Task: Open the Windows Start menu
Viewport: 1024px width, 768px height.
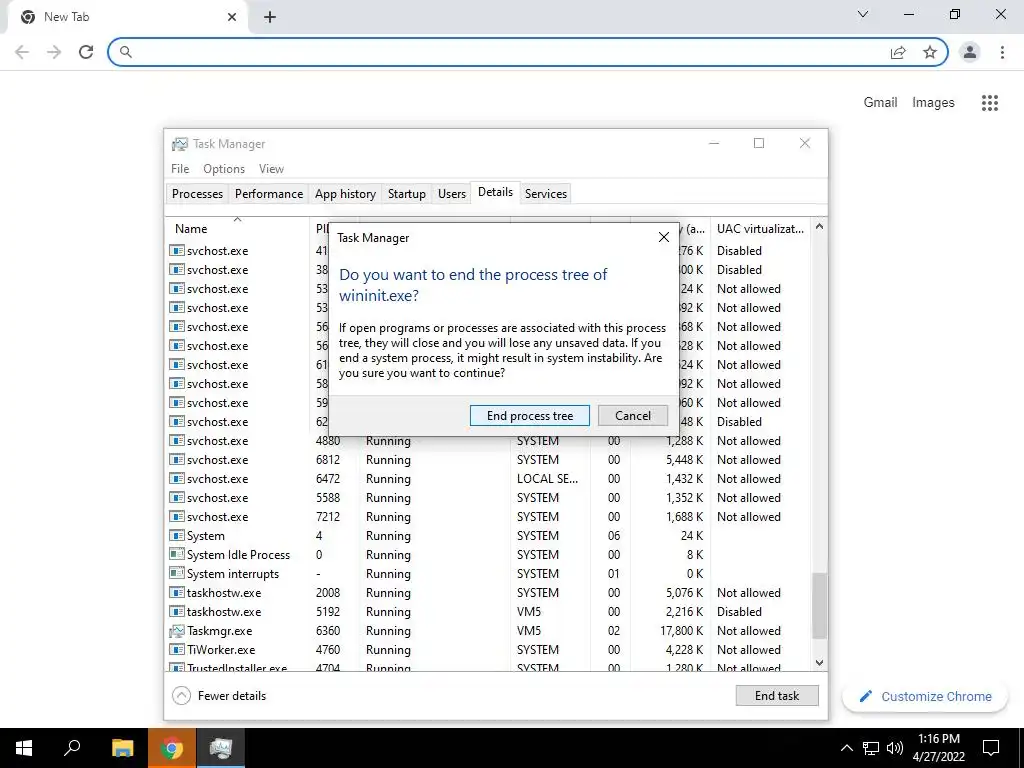Action: coord(24,748)
